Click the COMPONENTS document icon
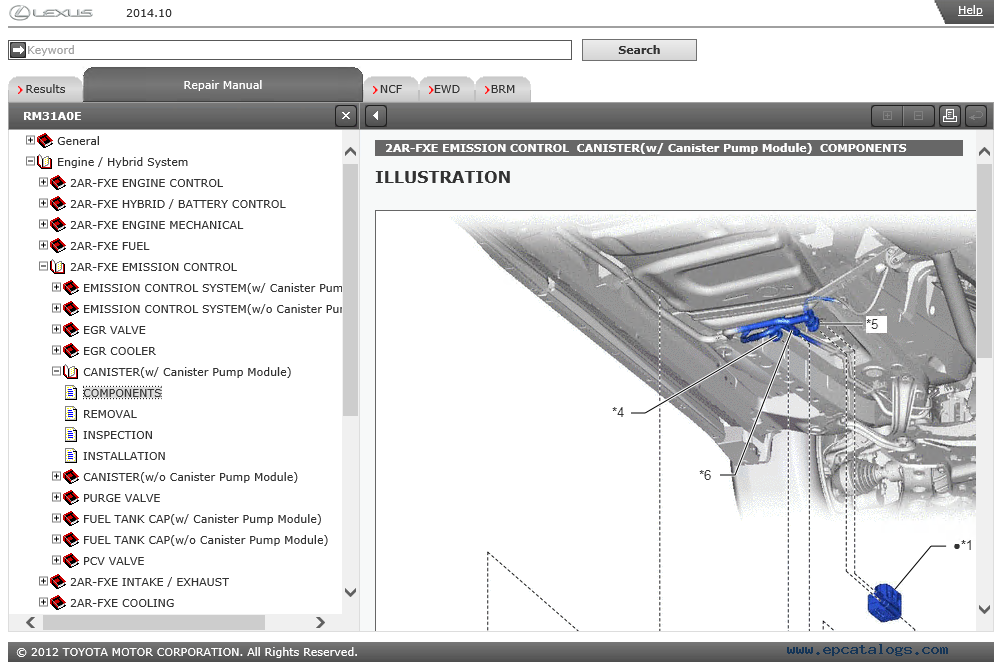Screen dimensions: 999x666 pyautogui.click(x=71, y=393)
